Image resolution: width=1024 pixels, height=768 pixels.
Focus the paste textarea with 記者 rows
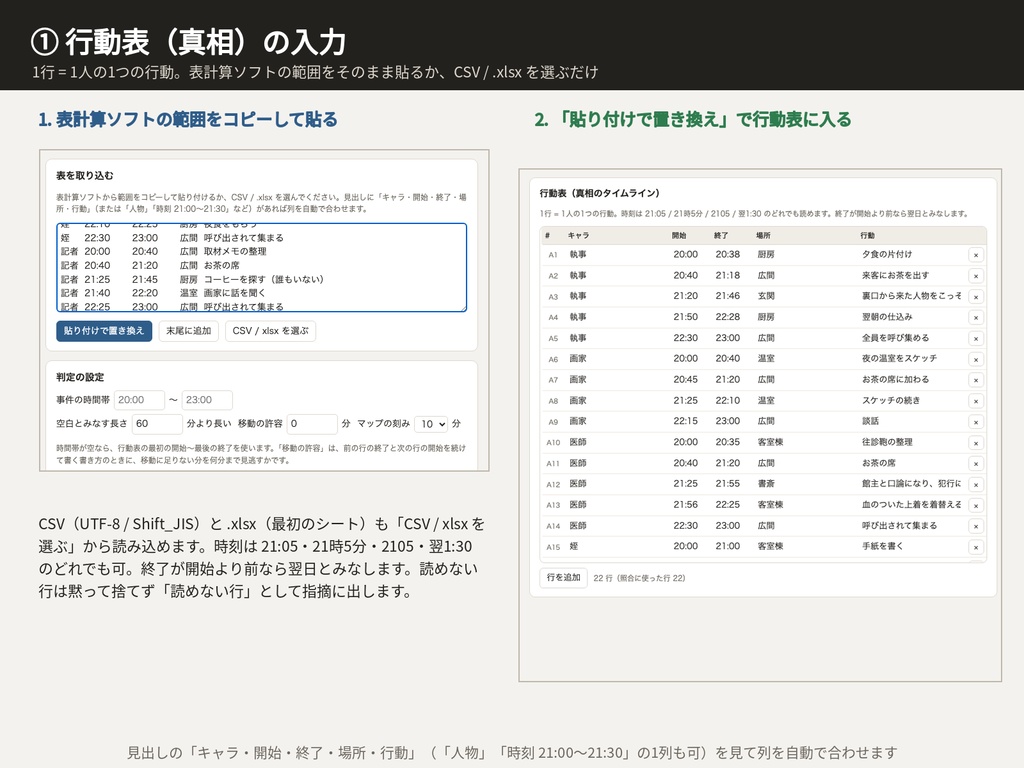coord(261,267)
